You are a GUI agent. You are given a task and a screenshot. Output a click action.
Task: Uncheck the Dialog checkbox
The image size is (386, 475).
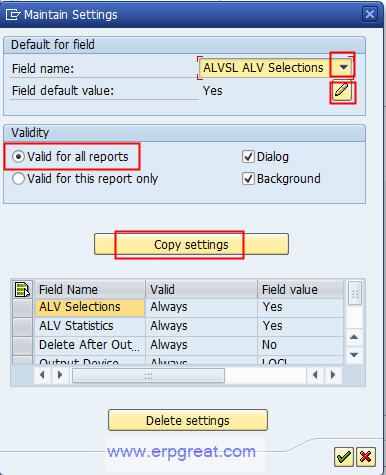[x=248, y=157]
